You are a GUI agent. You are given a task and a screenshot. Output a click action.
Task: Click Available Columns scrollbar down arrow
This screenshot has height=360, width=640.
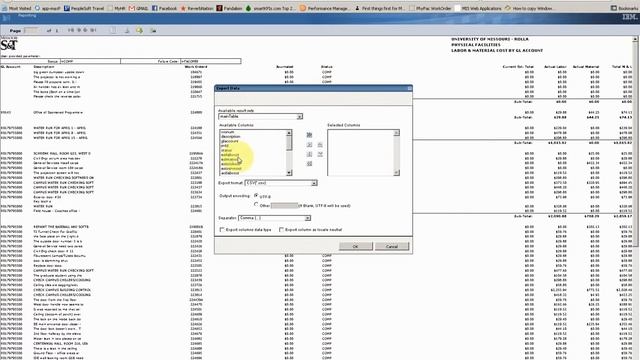(x=289, y=173)
